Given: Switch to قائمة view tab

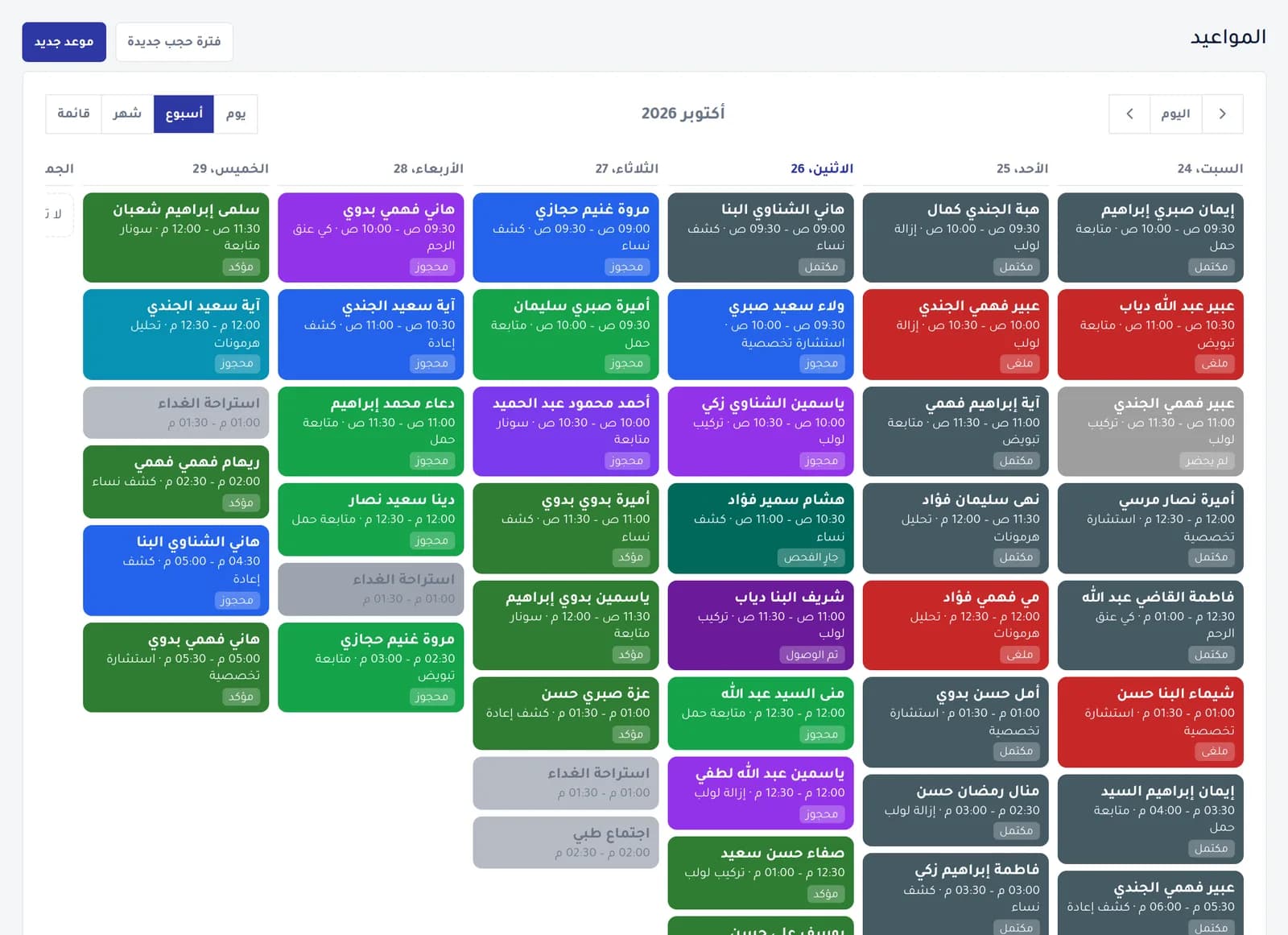Looking at the screenshot, I should (73, 114).
